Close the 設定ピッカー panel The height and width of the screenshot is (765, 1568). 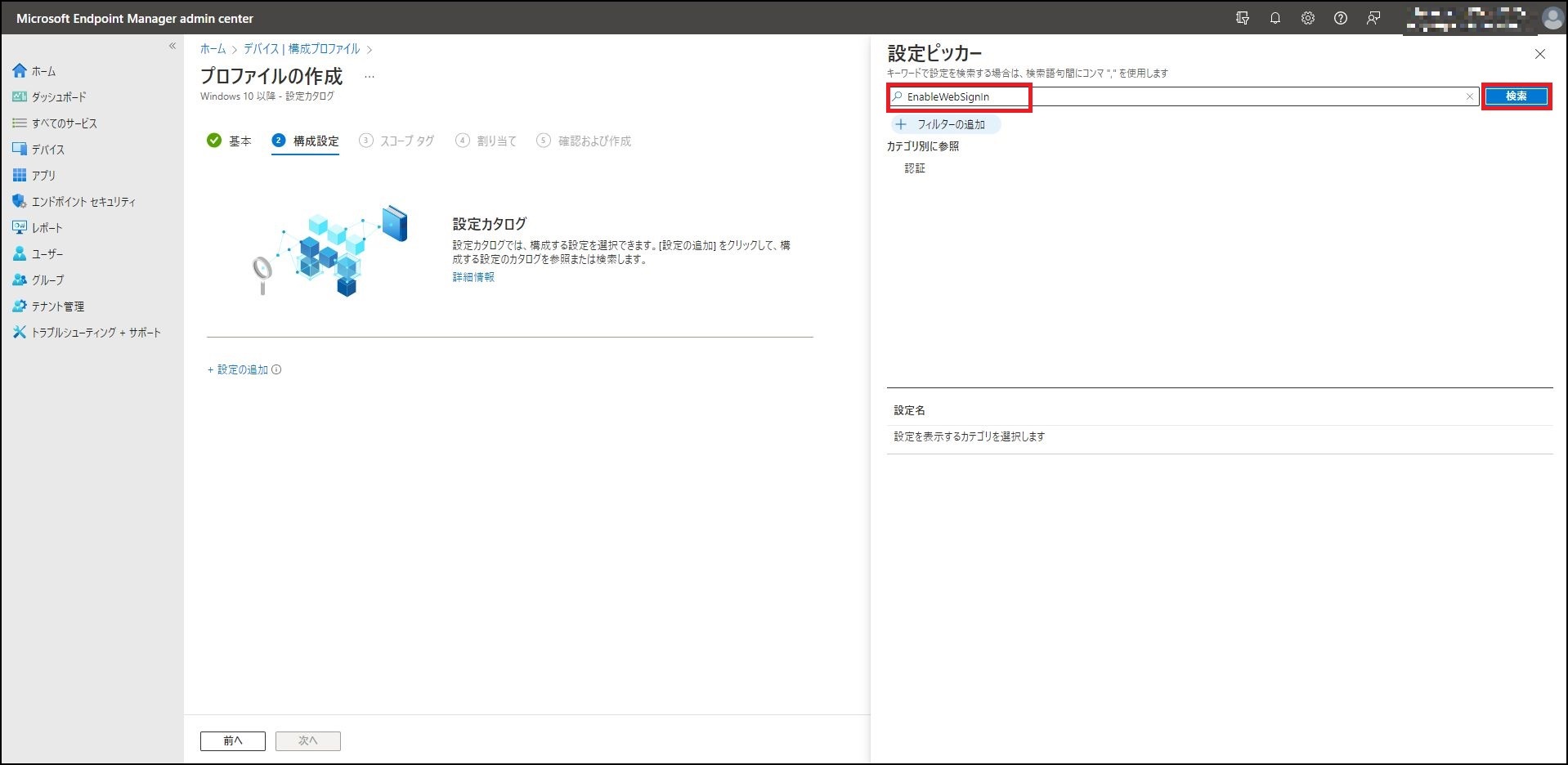(x=1540, y=54)
